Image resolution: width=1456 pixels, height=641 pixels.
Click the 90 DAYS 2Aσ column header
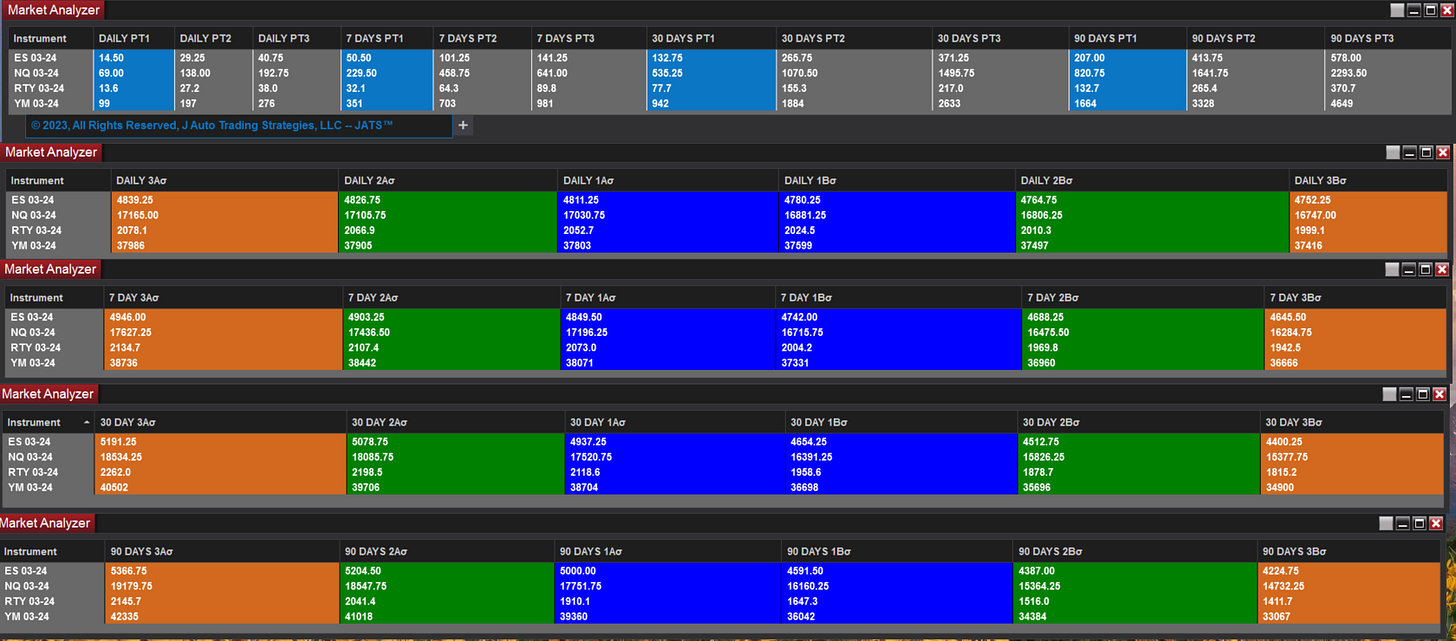coord(446,551)
